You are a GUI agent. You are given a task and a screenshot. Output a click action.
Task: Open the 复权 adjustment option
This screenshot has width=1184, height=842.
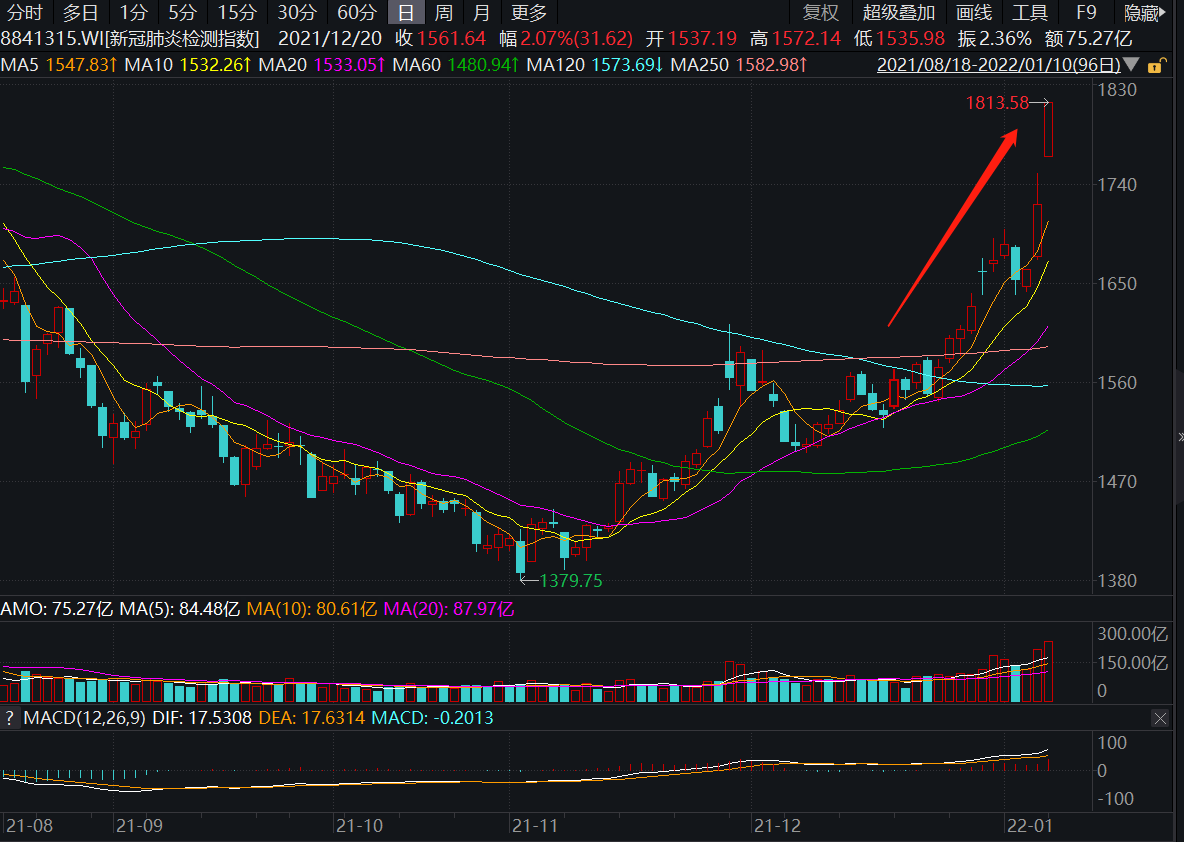821,13
